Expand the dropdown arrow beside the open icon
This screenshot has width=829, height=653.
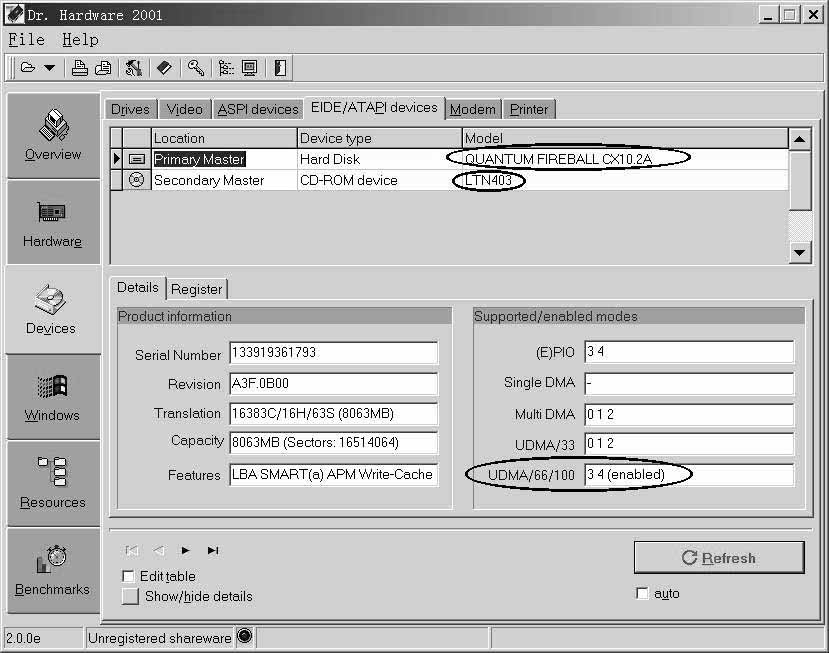click(49, 68)
